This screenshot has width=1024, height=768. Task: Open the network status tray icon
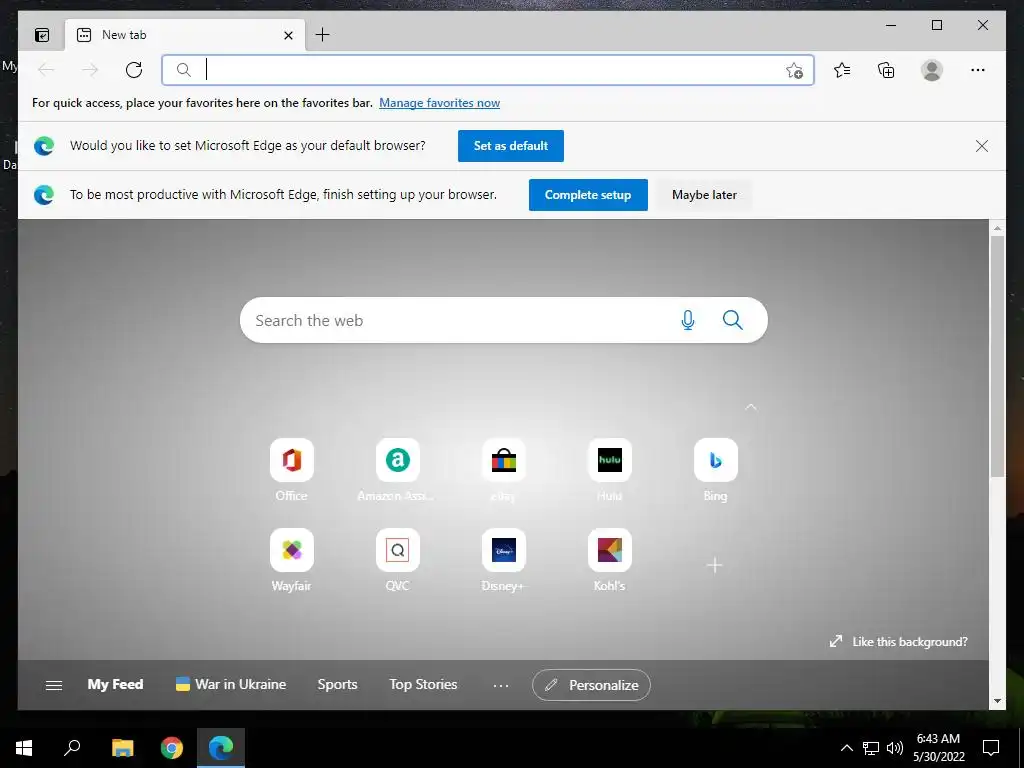point(871,748)
